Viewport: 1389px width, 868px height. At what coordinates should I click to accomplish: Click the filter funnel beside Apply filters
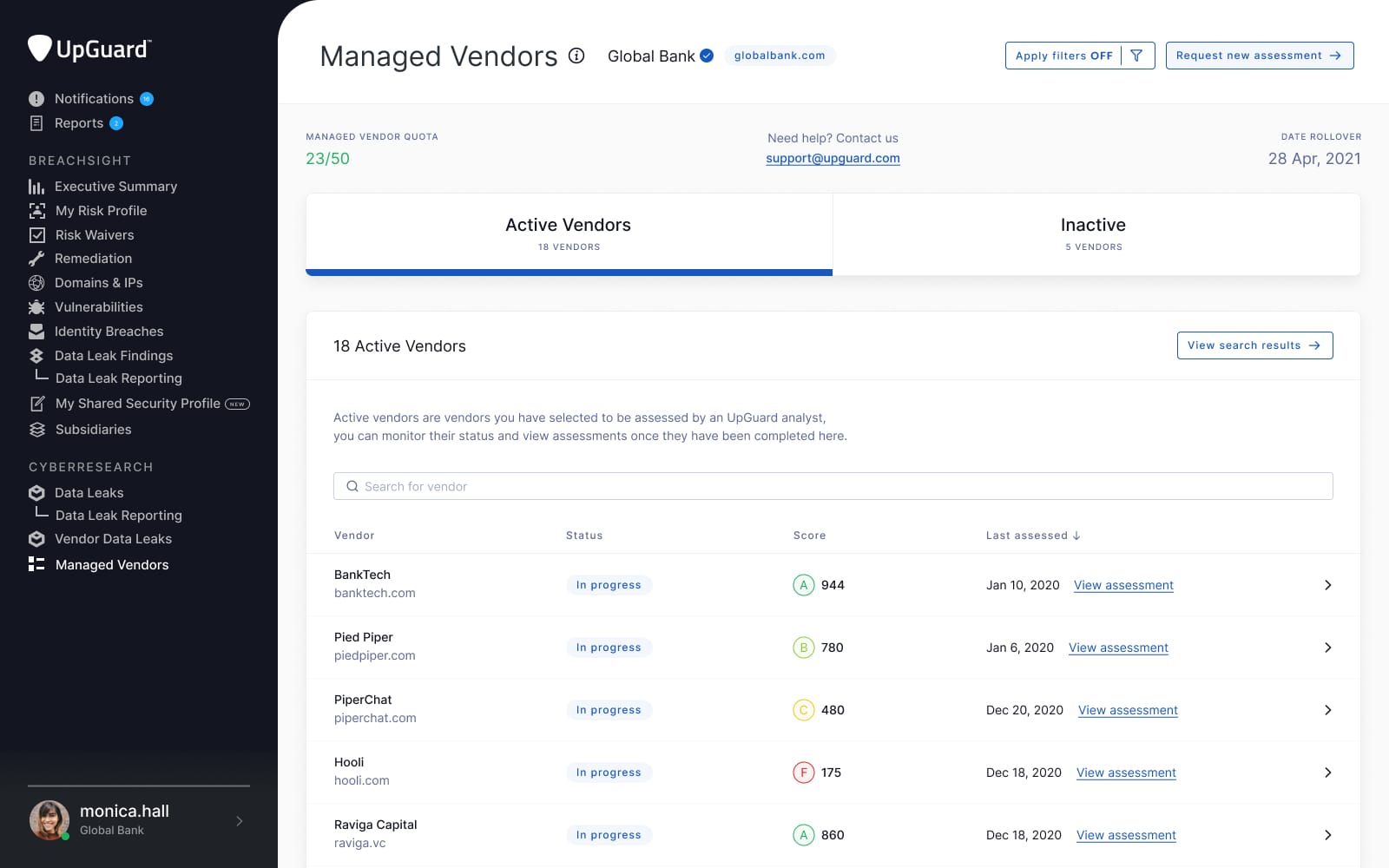pyautogui.click(x=1137, y=55)
